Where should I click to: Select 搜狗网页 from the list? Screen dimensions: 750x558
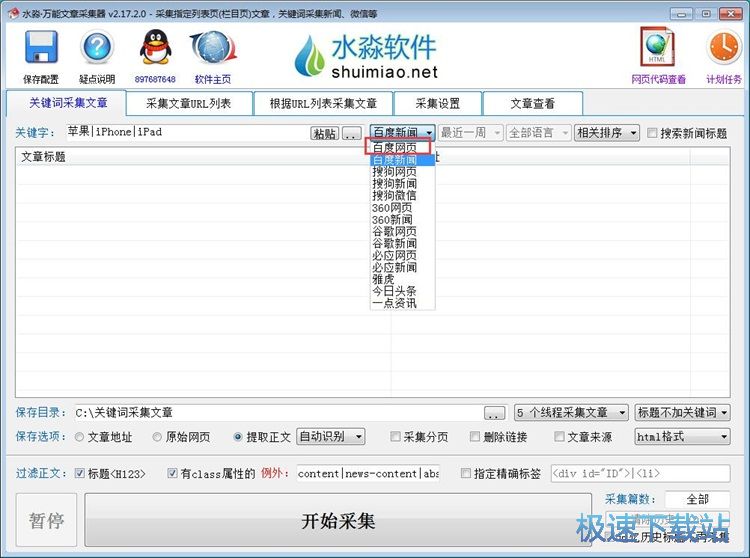click(x=403, y=172)
